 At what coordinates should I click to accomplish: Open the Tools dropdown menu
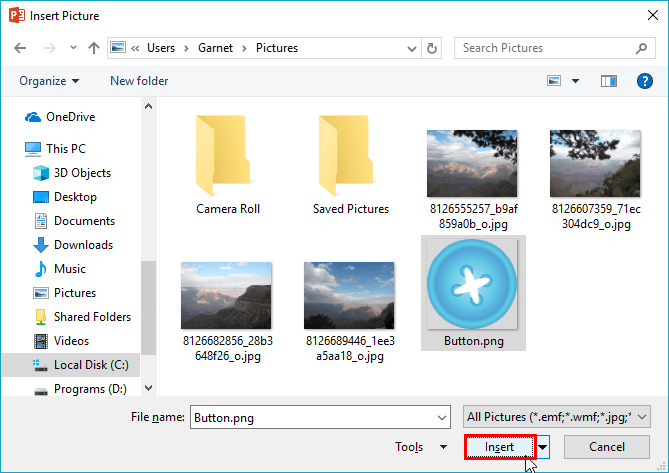(x=421, y=447)
